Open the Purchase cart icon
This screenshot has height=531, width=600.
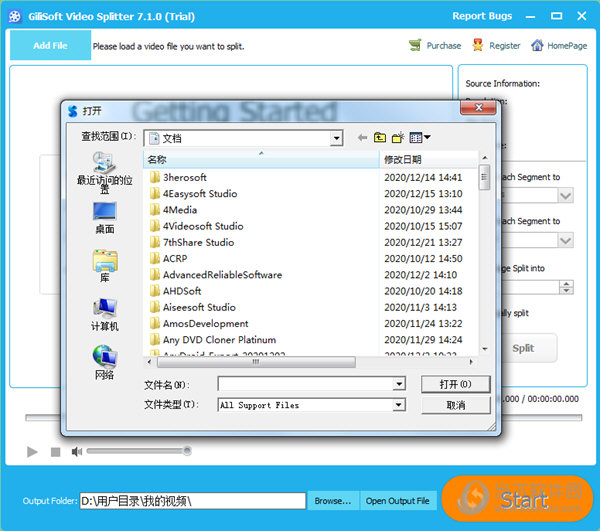[x=415, y=45]
